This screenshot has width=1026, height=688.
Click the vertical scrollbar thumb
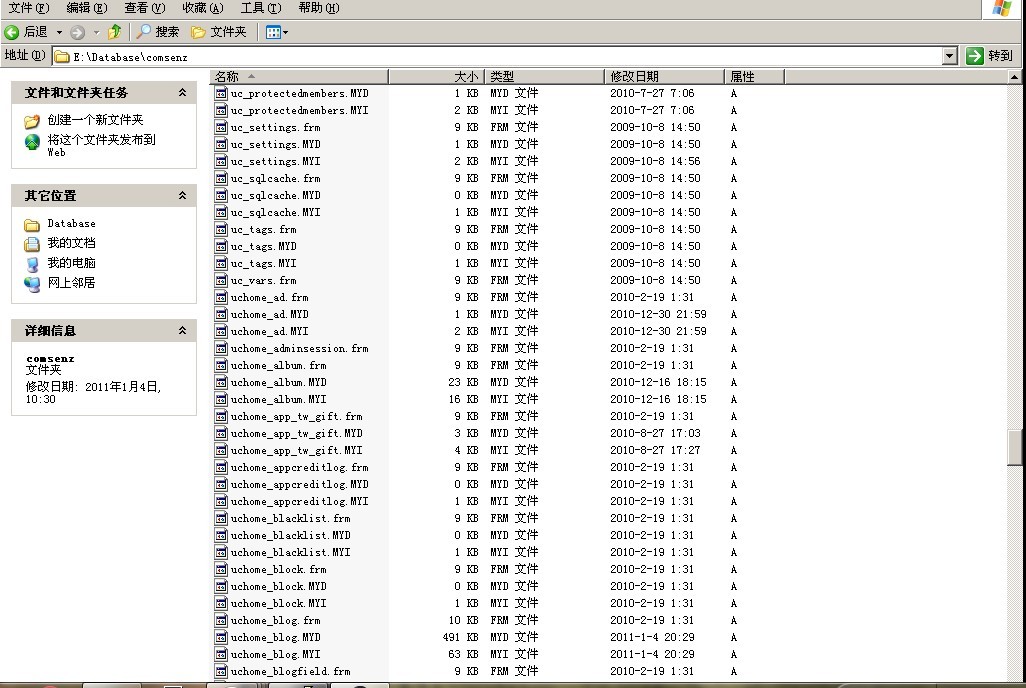(1014, 447)
